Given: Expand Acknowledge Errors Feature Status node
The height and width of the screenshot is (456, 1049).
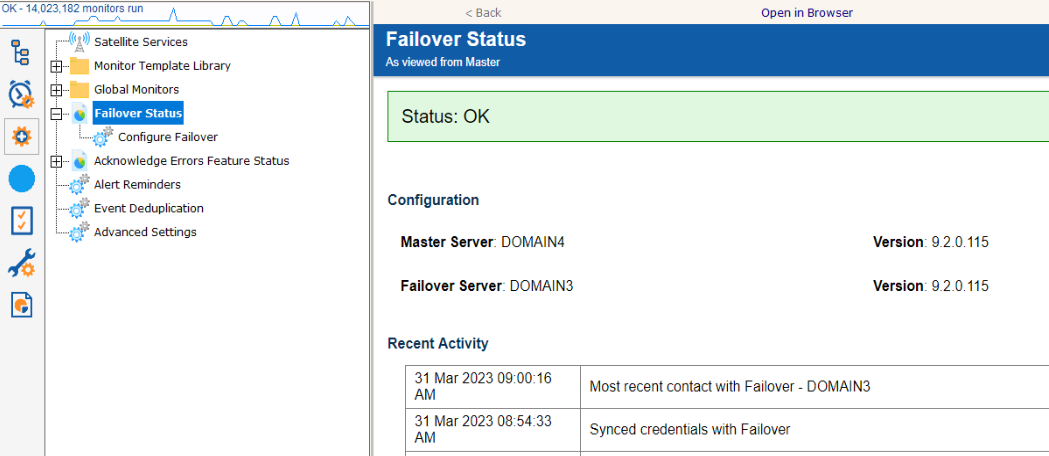Looking at the screenshot, I should point(57,161).
